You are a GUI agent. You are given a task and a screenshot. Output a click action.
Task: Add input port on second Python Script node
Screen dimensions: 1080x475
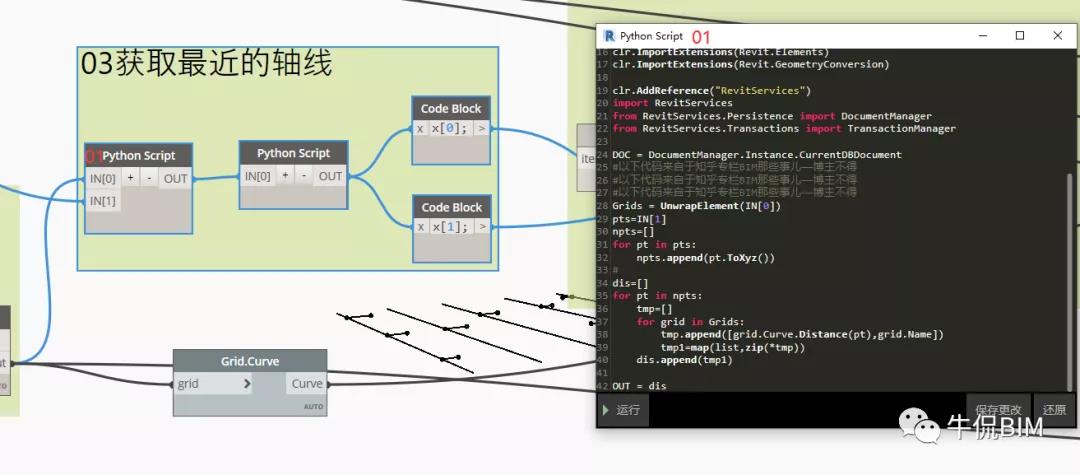[284, 176]
